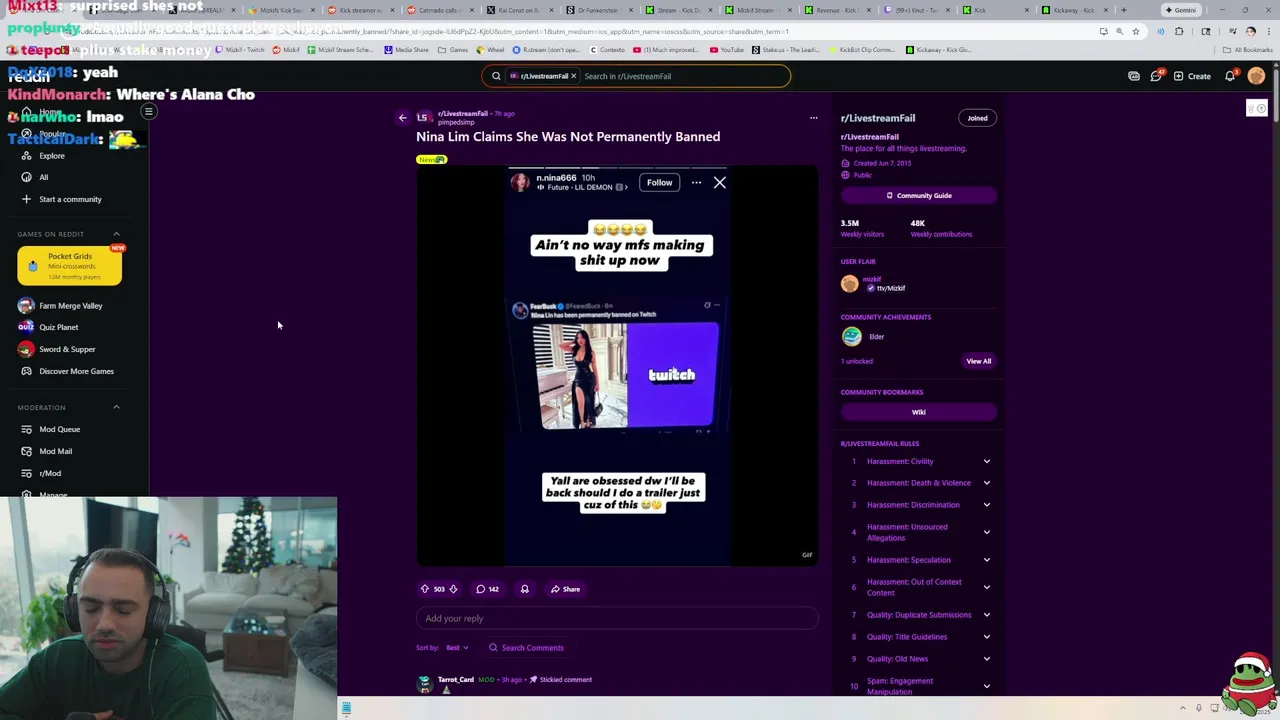Viewport: 1280px width, 720px height.
Task: Open the Community Guide button
Action: pyautogui.click(x=918, y=196)
